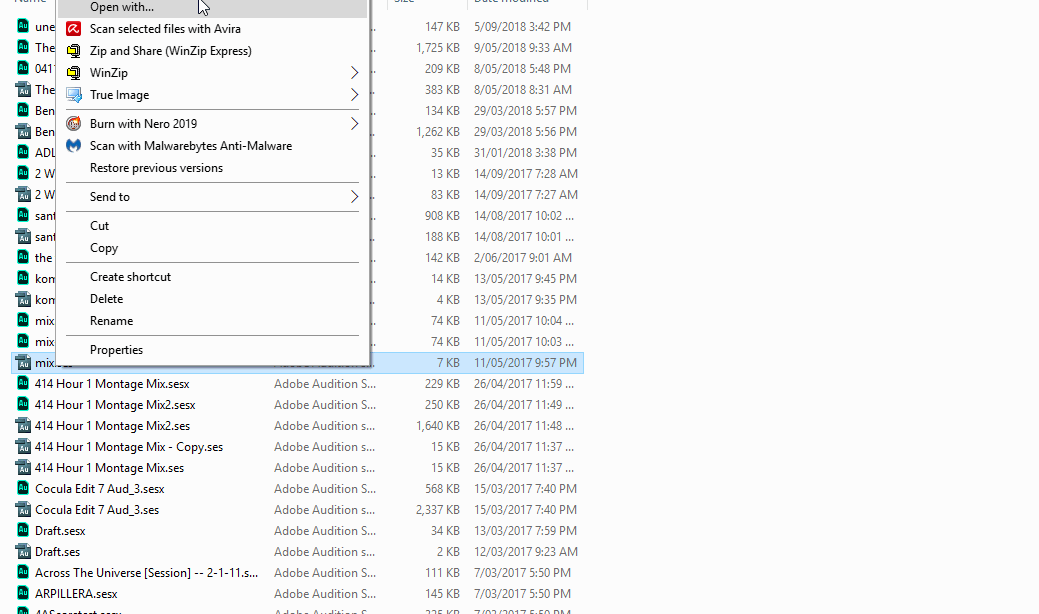The width and height of the screenshot is (1039, 614).
Task: Click the 188 KB size cell
Action: [442, 236]
